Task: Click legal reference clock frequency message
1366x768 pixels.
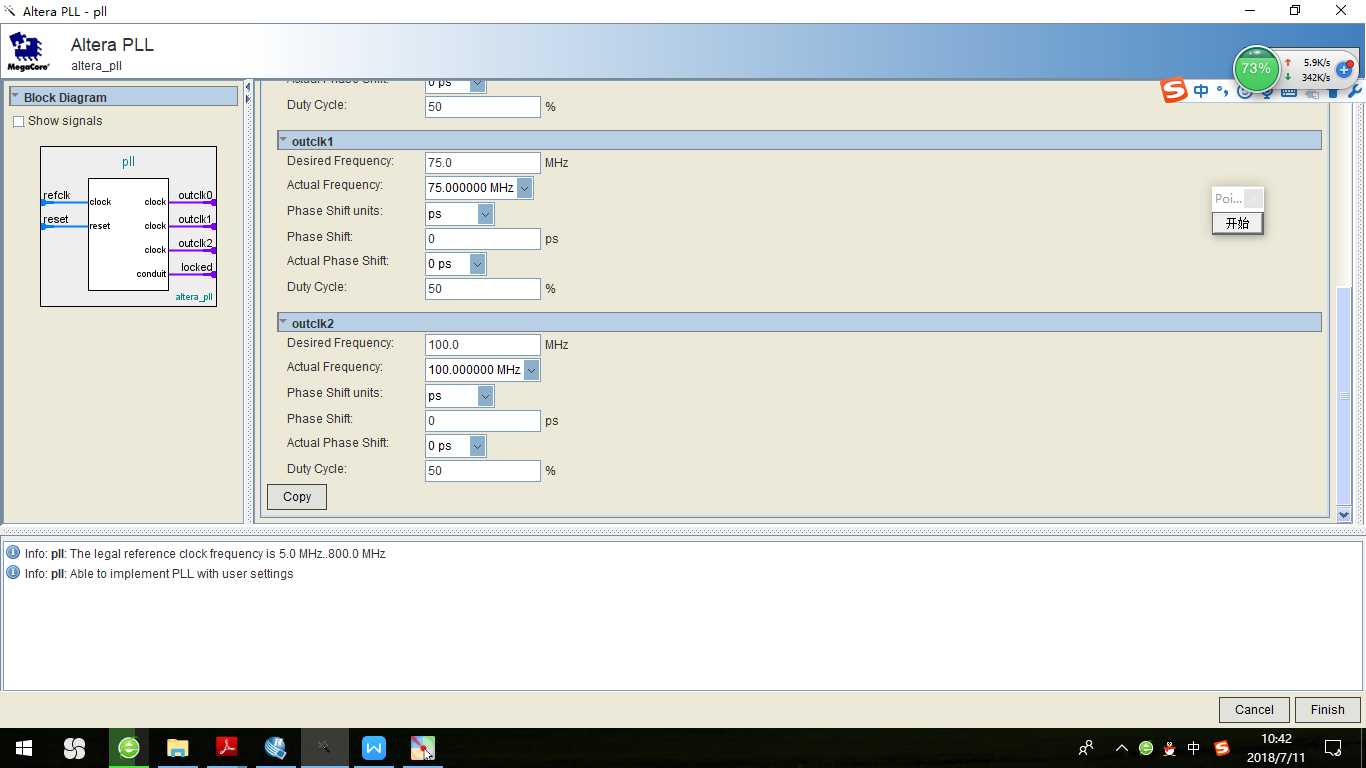Action: tap(205, 554)
